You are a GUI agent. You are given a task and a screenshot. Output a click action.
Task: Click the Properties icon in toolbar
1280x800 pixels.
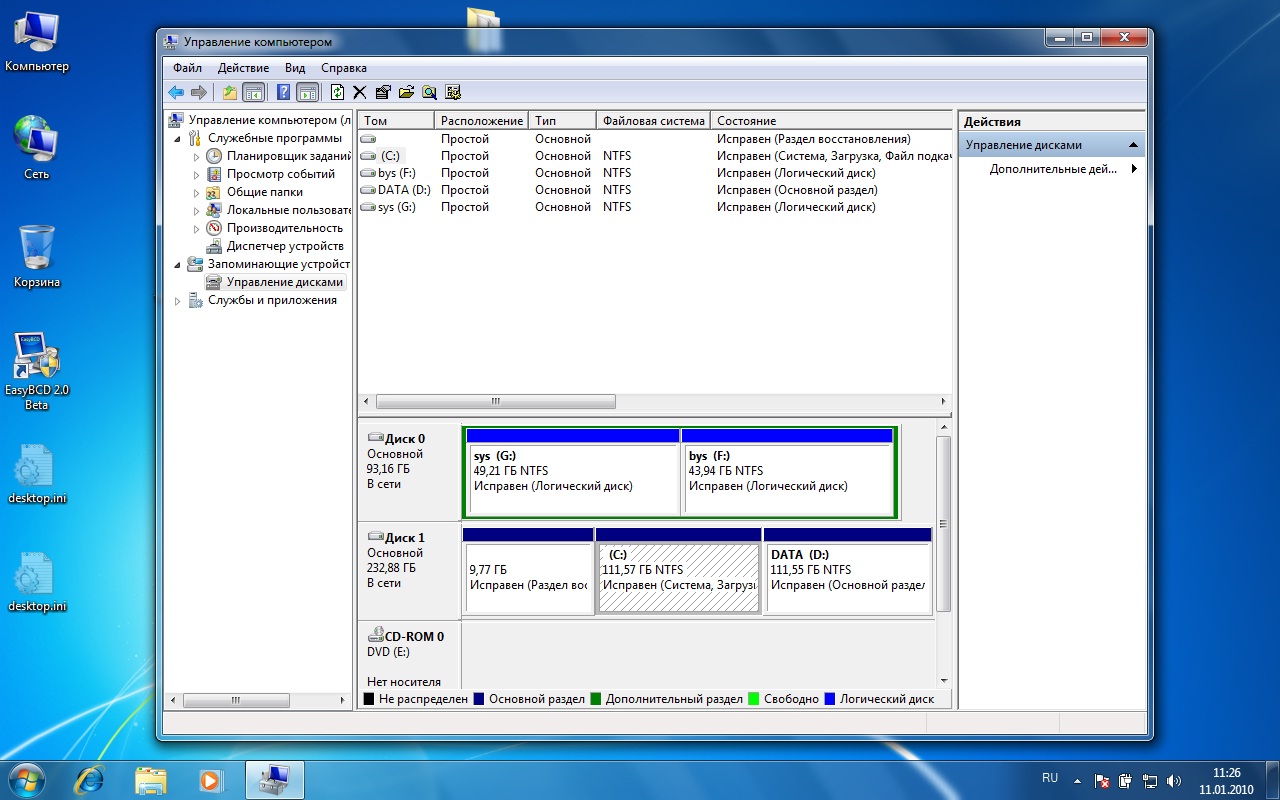(383, 92)
